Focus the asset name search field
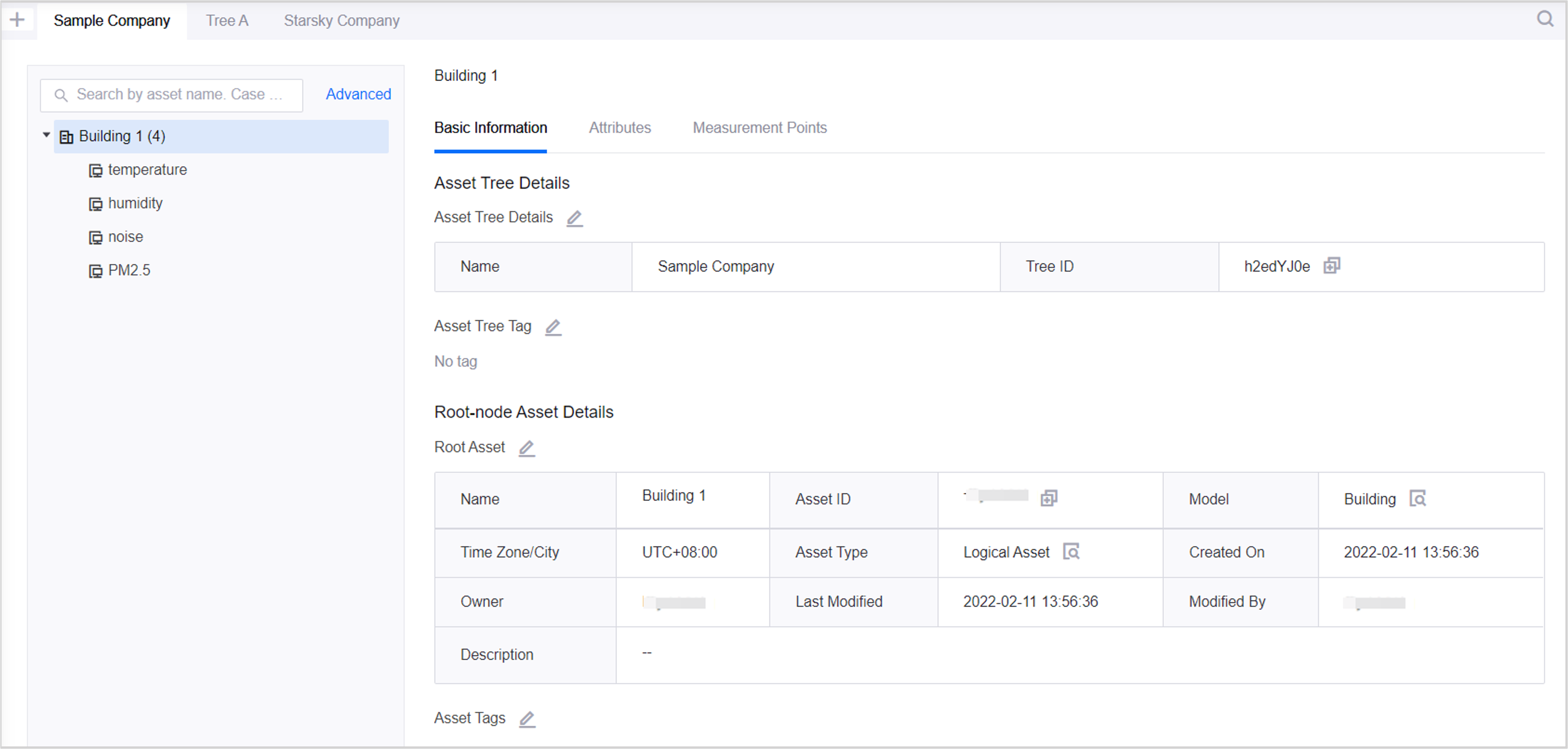Screen dimensions: 1568x749 [179, 95]
